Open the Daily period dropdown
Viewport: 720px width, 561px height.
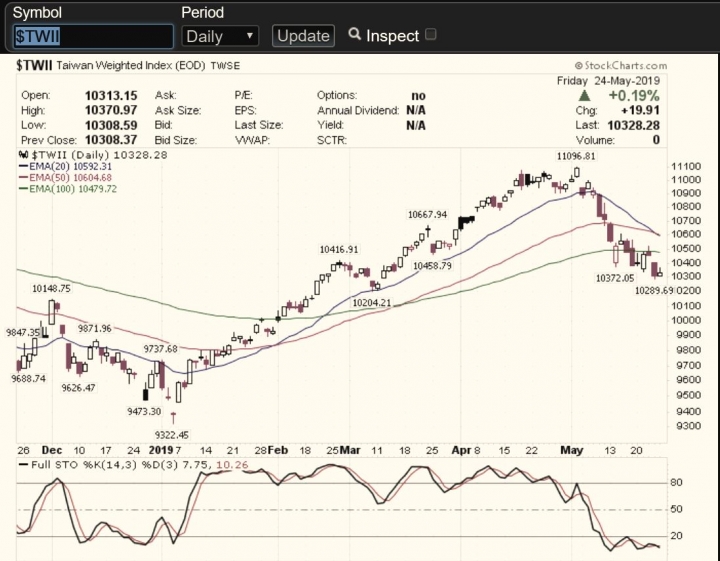click(220, 36)
